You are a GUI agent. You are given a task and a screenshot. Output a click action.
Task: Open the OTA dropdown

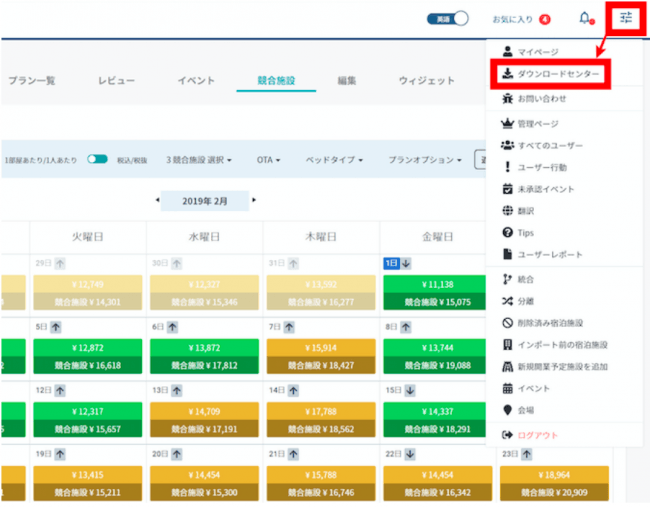click(x=268, y=160)
